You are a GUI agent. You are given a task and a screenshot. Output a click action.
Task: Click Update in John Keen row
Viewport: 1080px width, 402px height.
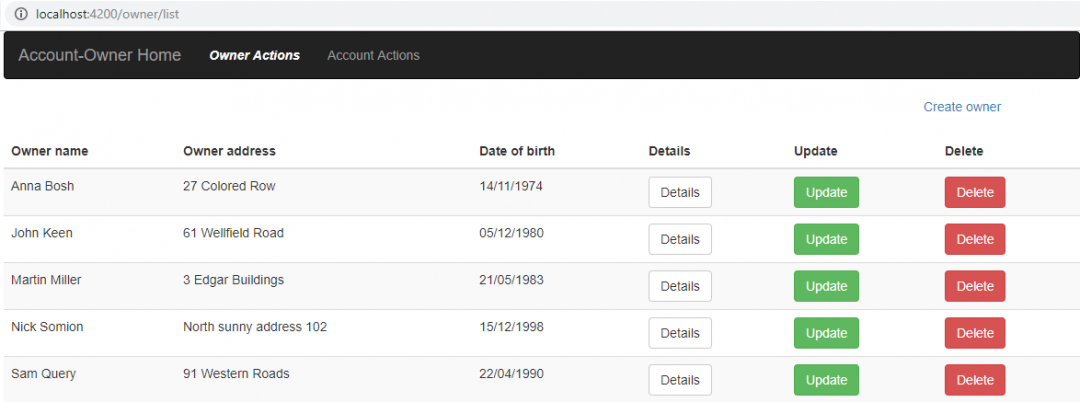click(x=827, y=239)
